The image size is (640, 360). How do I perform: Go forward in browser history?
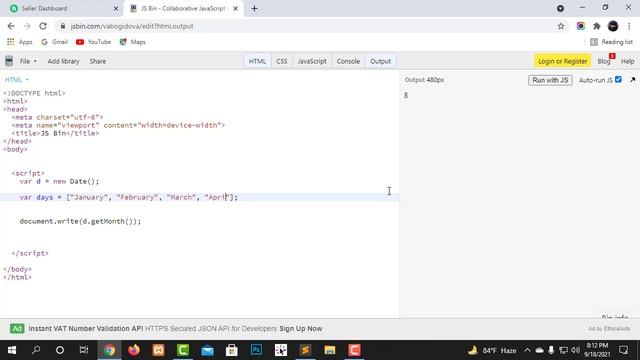click(x=27, y=26)
